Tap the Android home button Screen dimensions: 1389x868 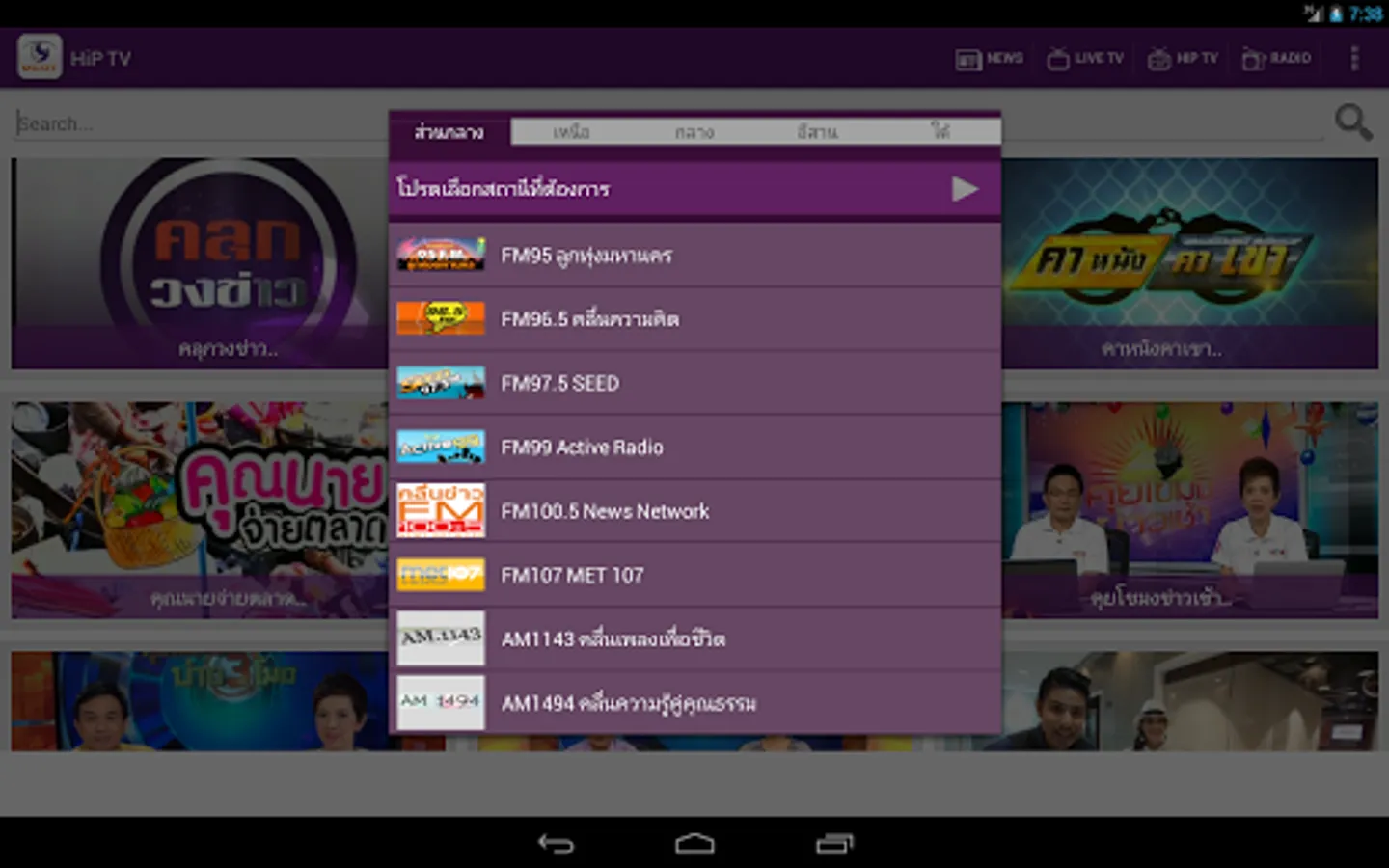694,844
